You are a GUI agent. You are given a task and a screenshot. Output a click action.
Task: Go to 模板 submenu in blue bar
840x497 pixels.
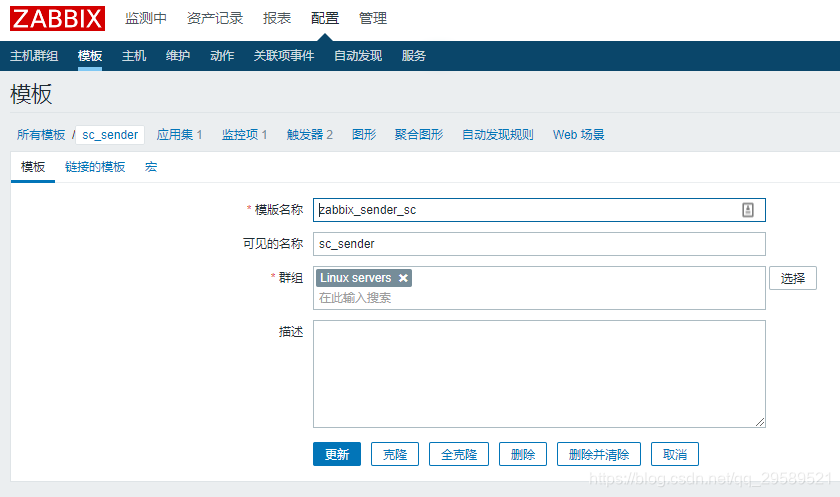[89, 56]
